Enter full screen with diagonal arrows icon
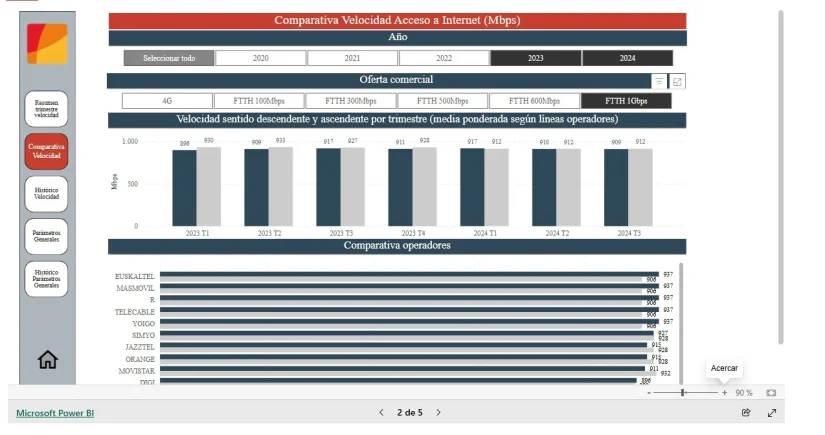 772,412
